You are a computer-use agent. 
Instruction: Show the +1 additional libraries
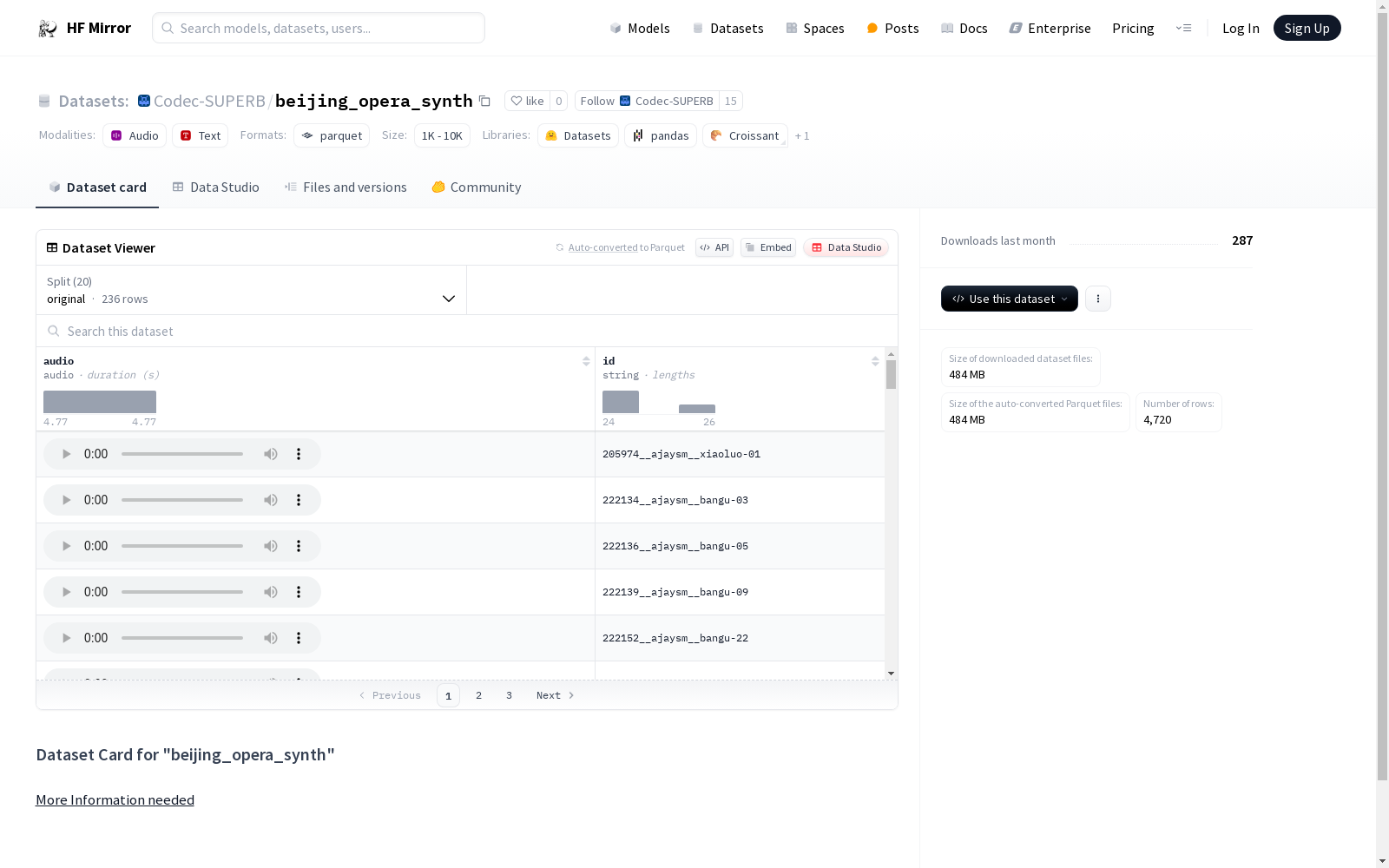[802, 135]
